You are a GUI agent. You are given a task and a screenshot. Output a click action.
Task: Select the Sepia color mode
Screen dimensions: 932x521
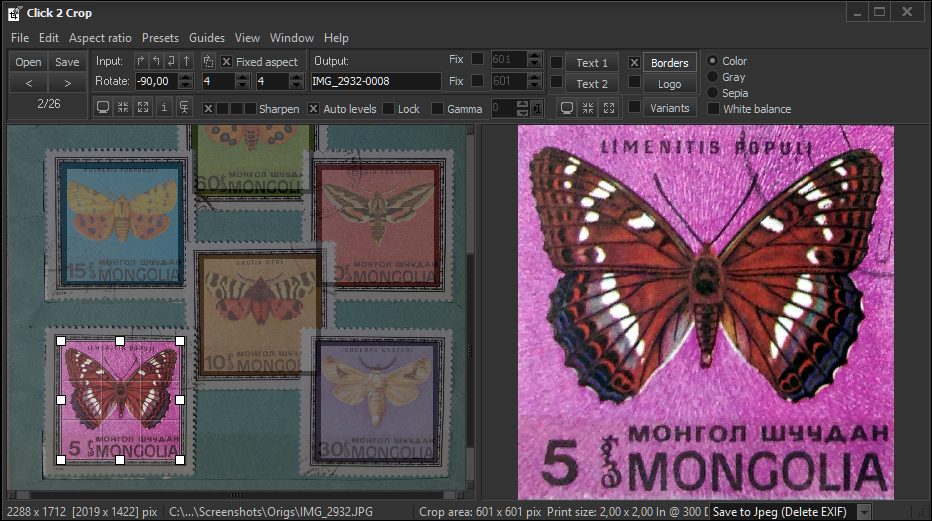pyautogui.click(x=712, y=93)
